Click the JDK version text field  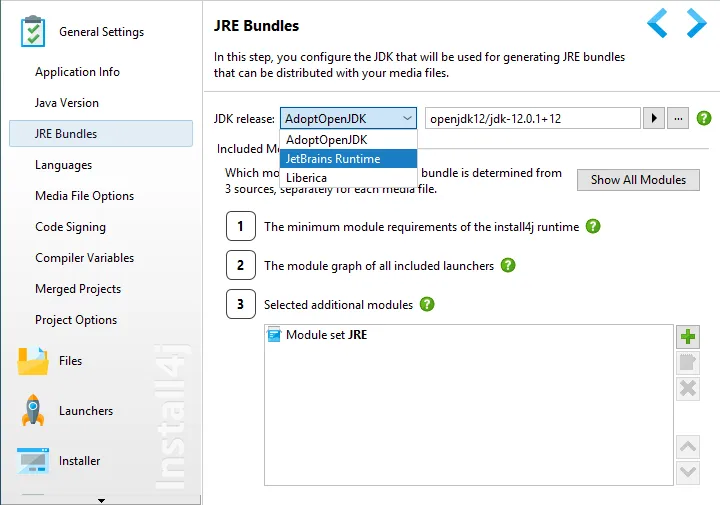(x=533, y=118)
